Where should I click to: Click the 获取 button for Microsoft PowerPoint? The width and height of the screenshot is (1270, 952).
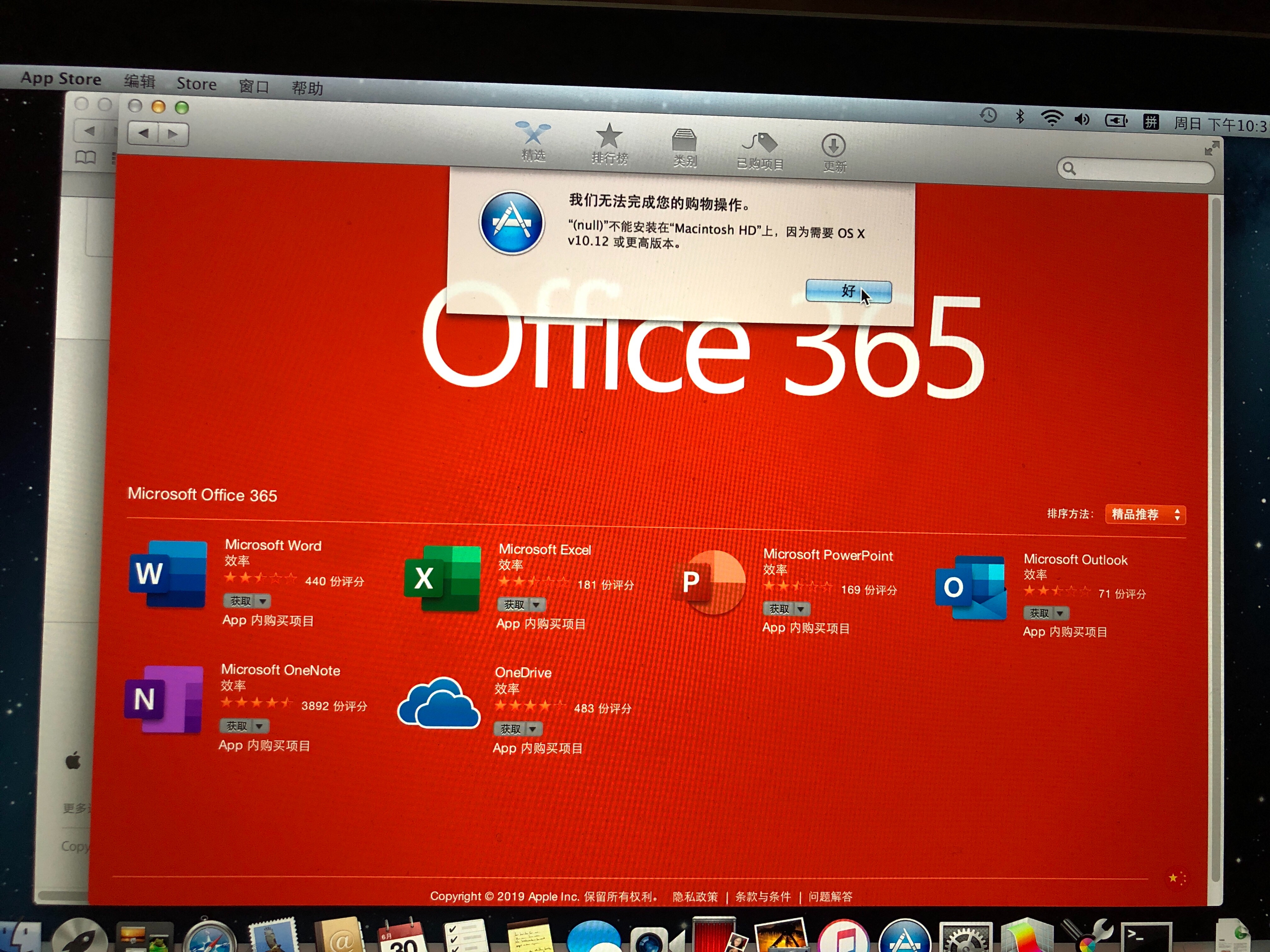pos(779,609)
